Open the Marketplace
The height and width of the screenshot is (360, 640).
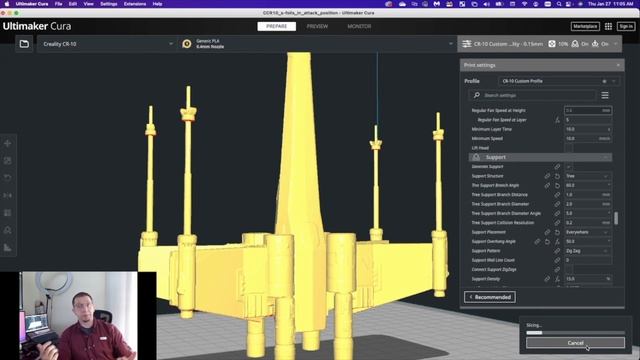pyautogui.click(x=585, y=26)
